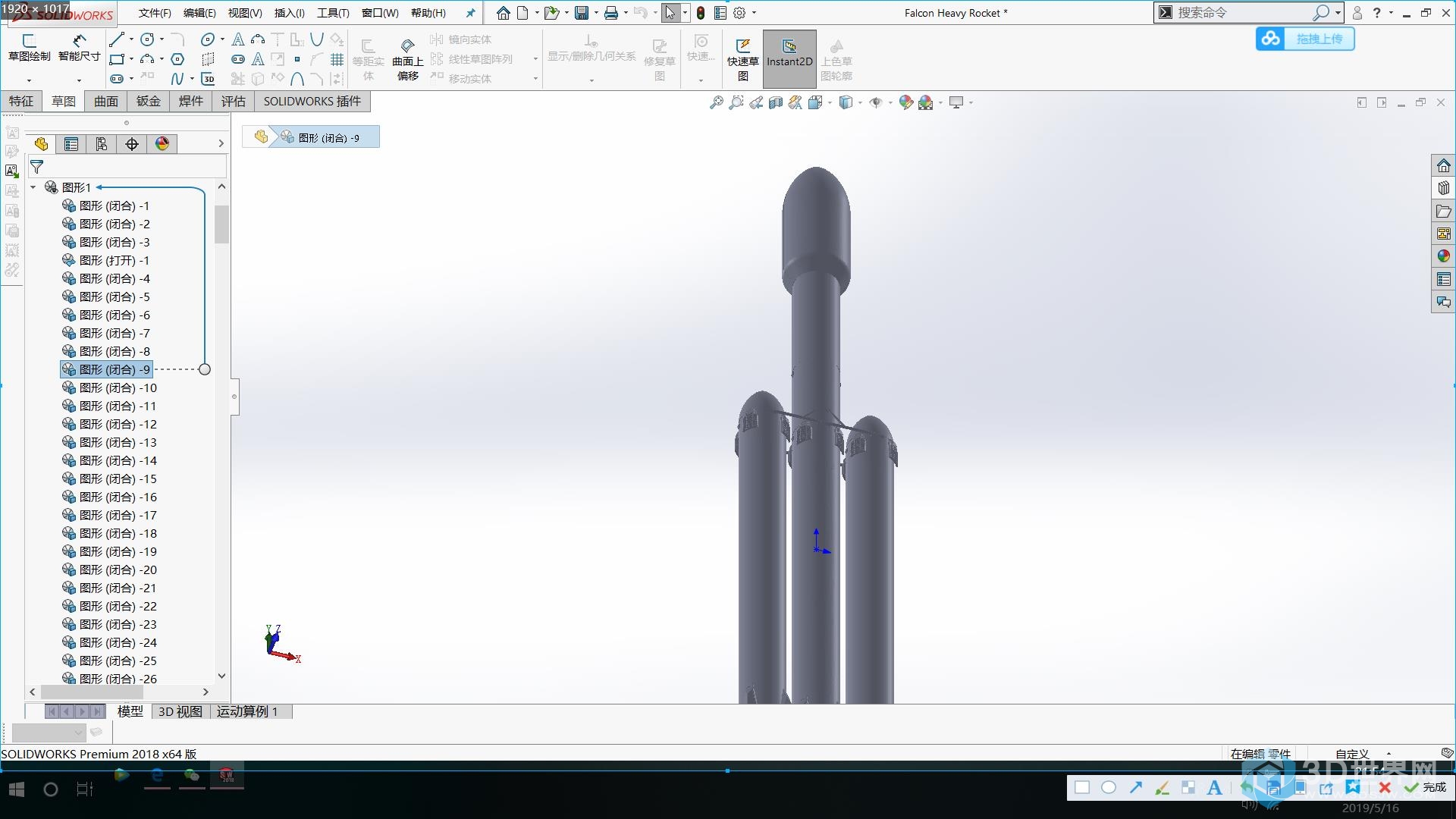This screenshot has height=819, width=1456.
Task: Expand the manager tabs chevron arrow
Action: [221, 143]
